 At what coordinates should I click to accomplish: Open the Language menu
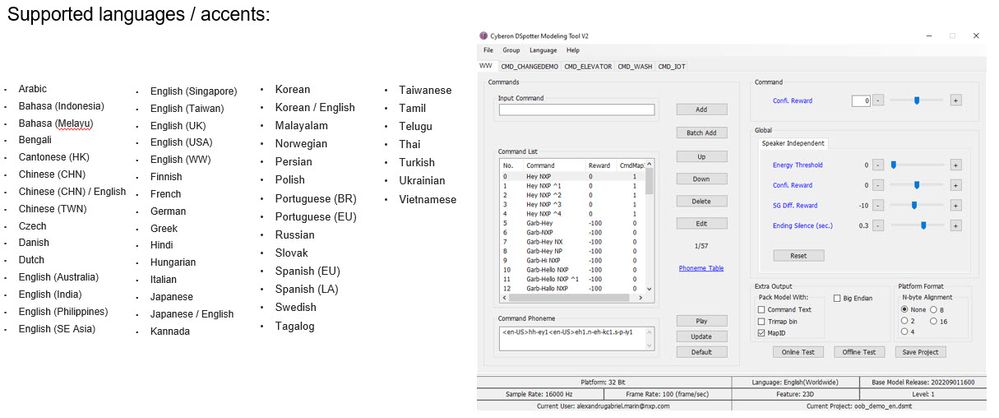click(543, 50)
